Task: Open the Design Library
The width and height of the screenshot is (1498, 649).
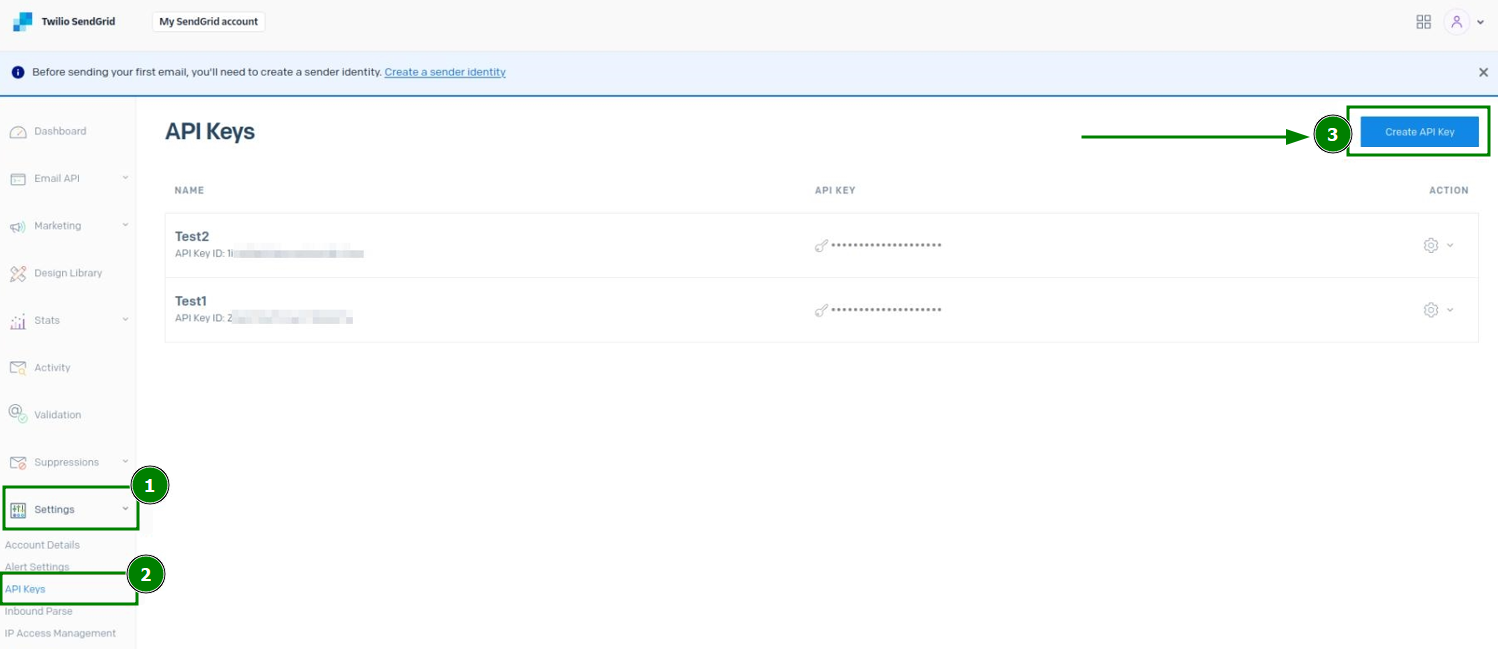Action: click(18, 272)
